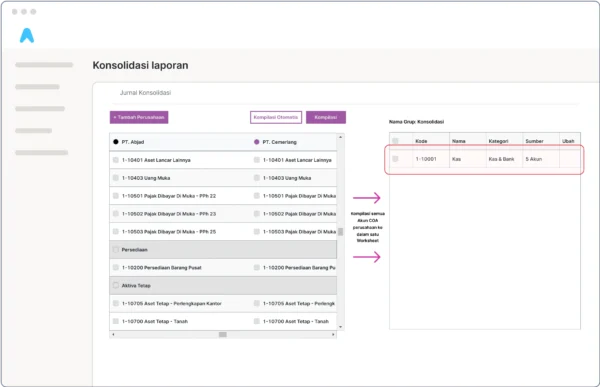Toggle checkbox for row 1-10001 Kas
The image size is (600, 387).
pyautogui.click(x=395, y=159)
